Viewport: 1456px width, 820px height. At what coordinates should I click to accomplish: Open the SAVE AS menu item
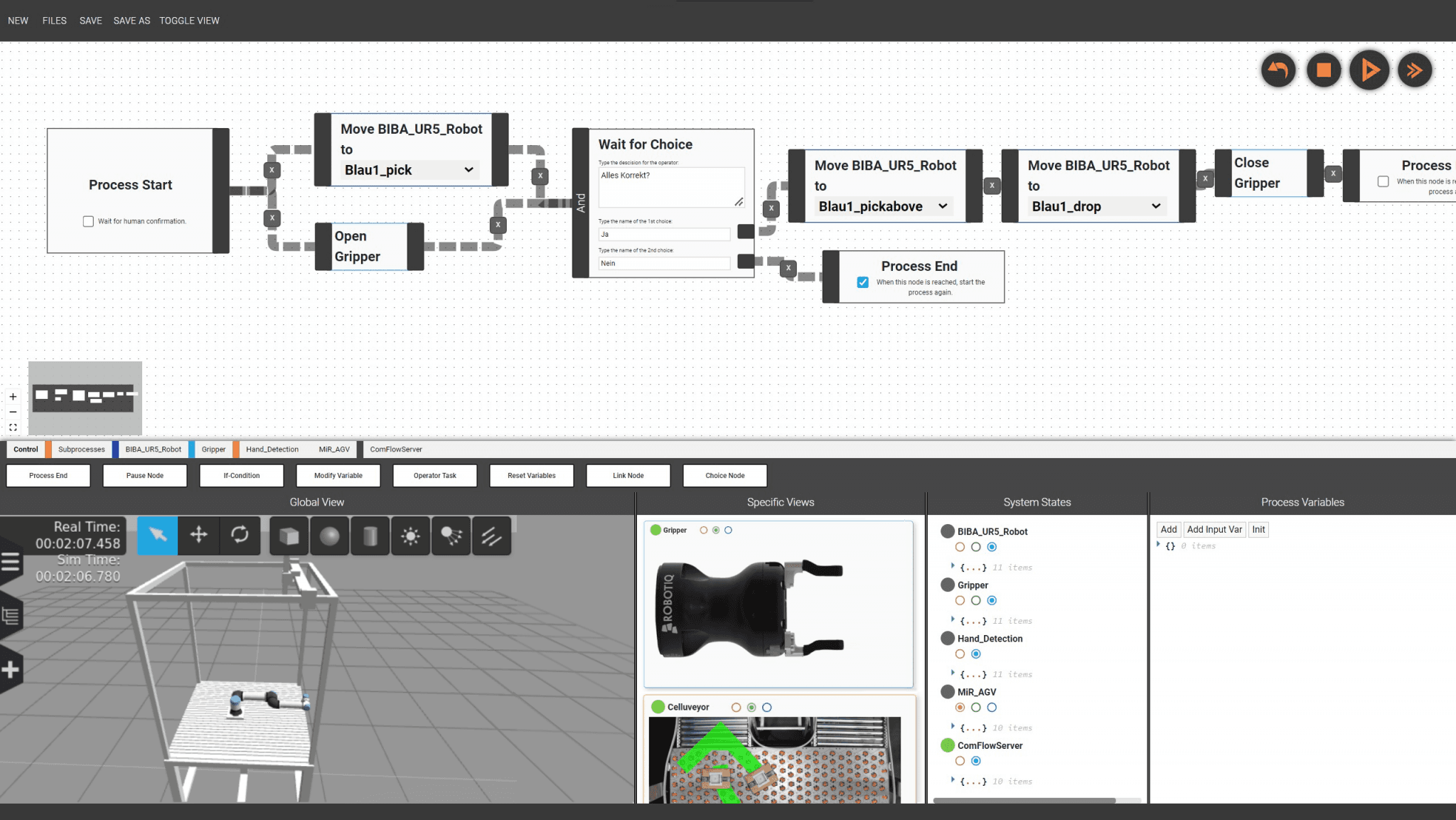pos(132,21)
